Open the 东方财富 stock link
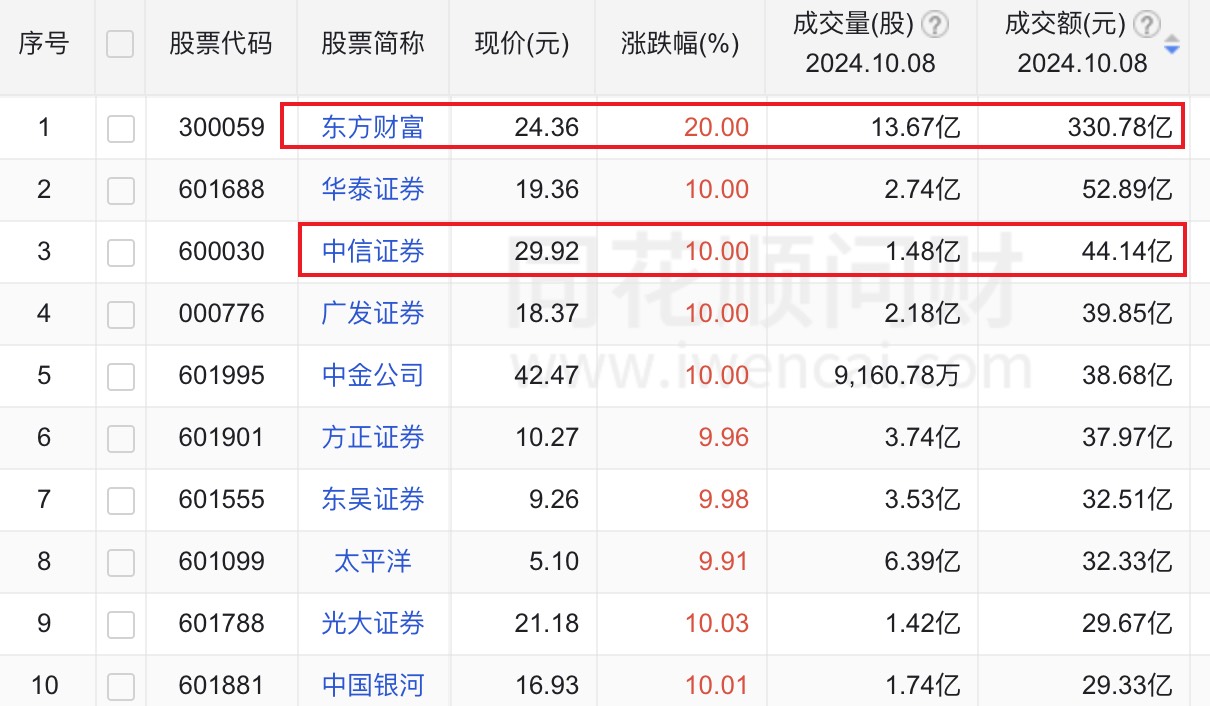This screenshot has width=1210, height=706. [373, 128]
